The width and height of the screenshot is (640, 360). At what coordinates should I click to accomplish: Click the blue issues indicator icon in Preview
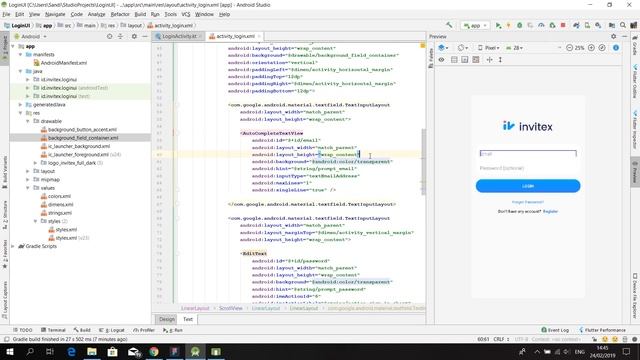click(616, 48)
